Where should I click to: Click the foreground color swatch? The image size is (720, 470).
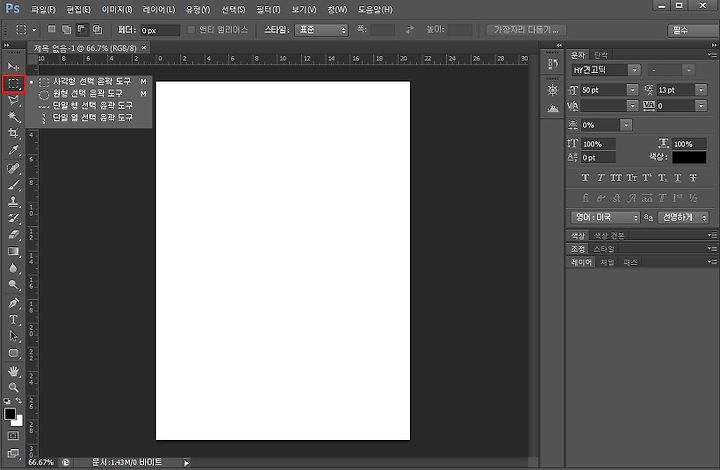pyautogui.click(x=10, y=414)
